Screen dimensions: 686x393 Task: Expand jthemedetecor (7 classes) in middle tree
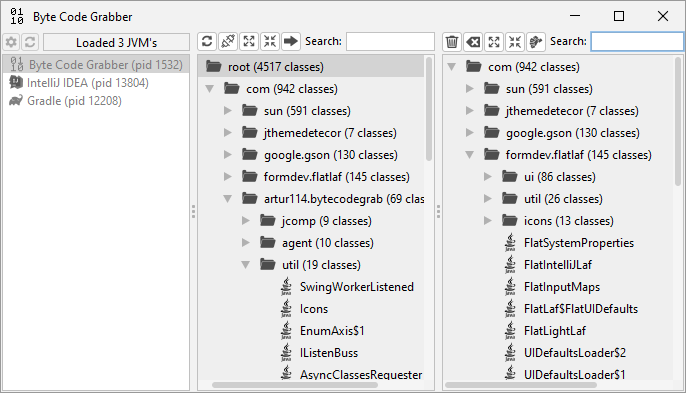pyautogui.click(x=228, y=133)
